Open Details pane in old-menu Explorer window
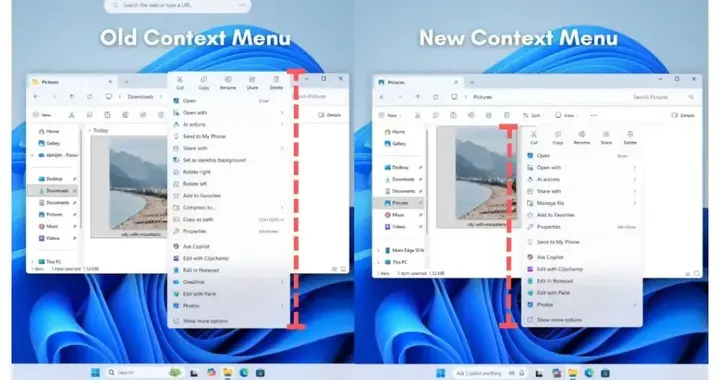The width and height of the screenshot is (720, 380). tap(330, 115)
